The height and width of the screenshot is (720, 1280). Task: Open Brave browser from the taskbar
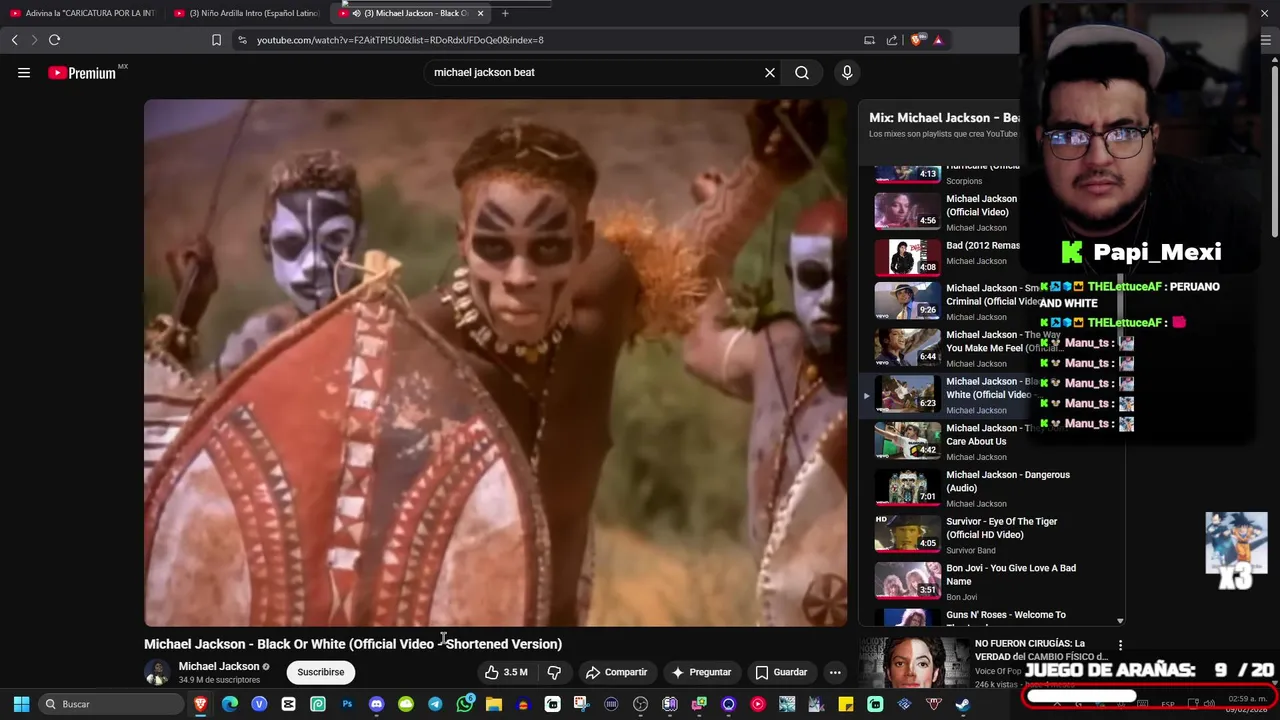pyautogui.click(x=201, y=704)
